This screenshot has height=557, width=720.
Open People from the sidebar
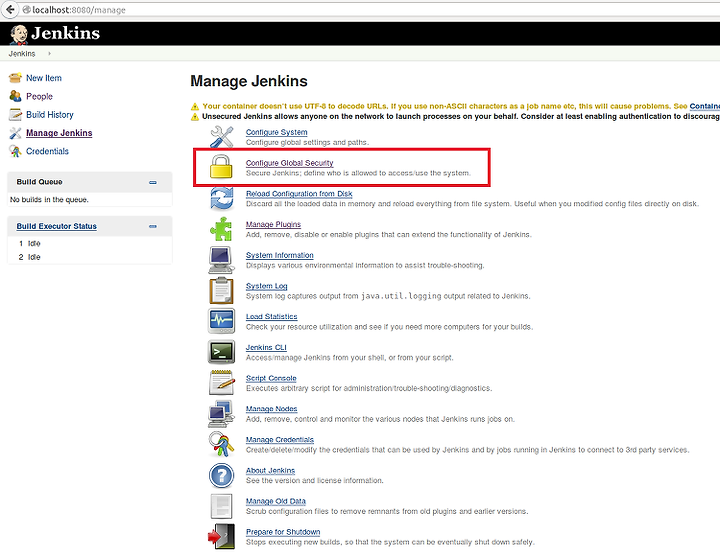point(39,96)
